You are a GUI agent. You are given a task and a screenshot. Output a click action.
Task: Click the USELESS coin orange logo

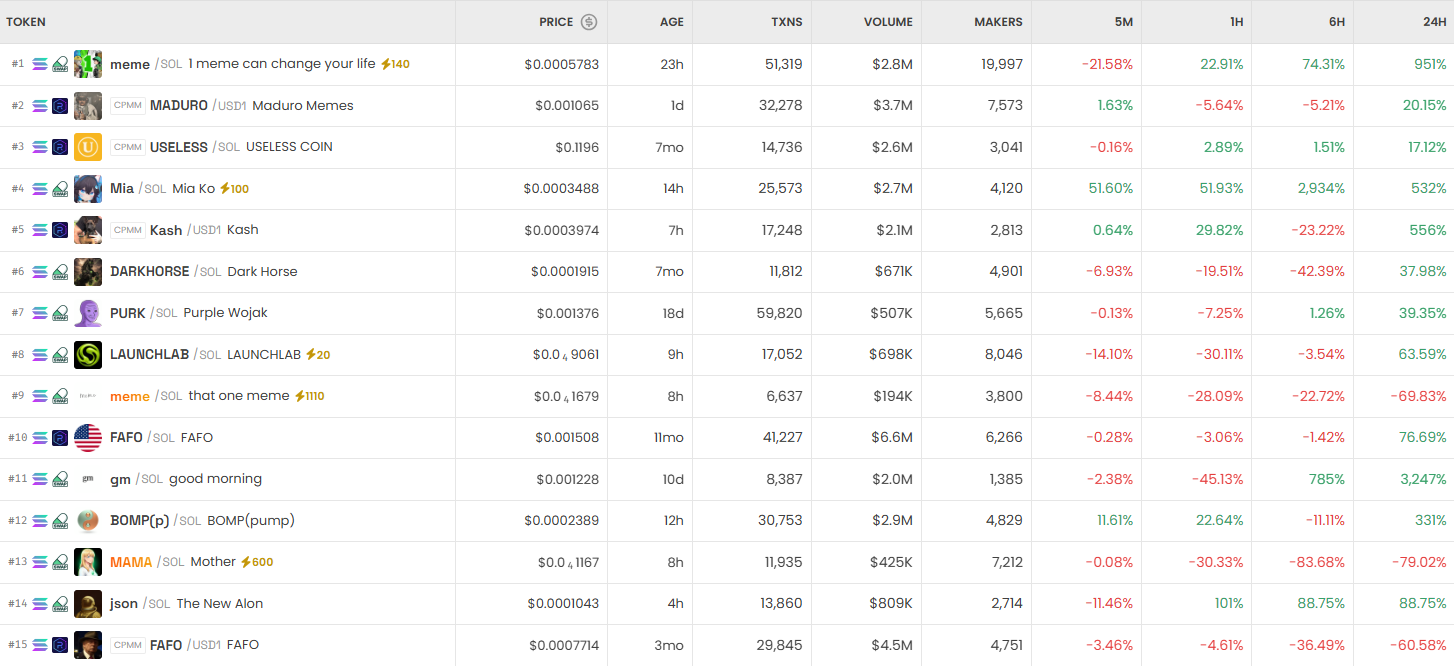click(x=88, y=147)
